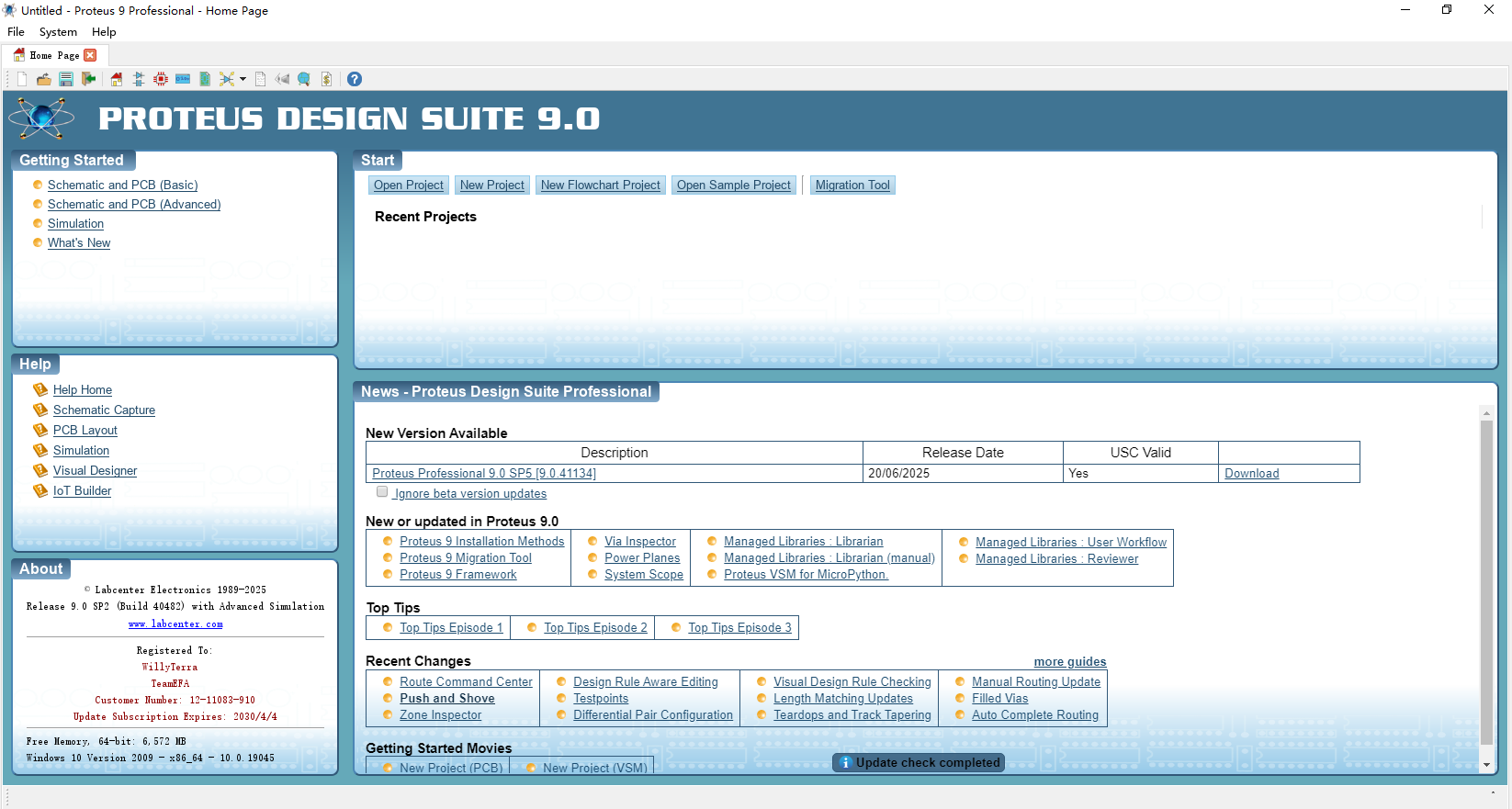Image resolution: width=1512 pixels, height=809 pixels.
Task: Click Download link for Proteus 9.0 SP5
Action: (x=1251, y=474)
